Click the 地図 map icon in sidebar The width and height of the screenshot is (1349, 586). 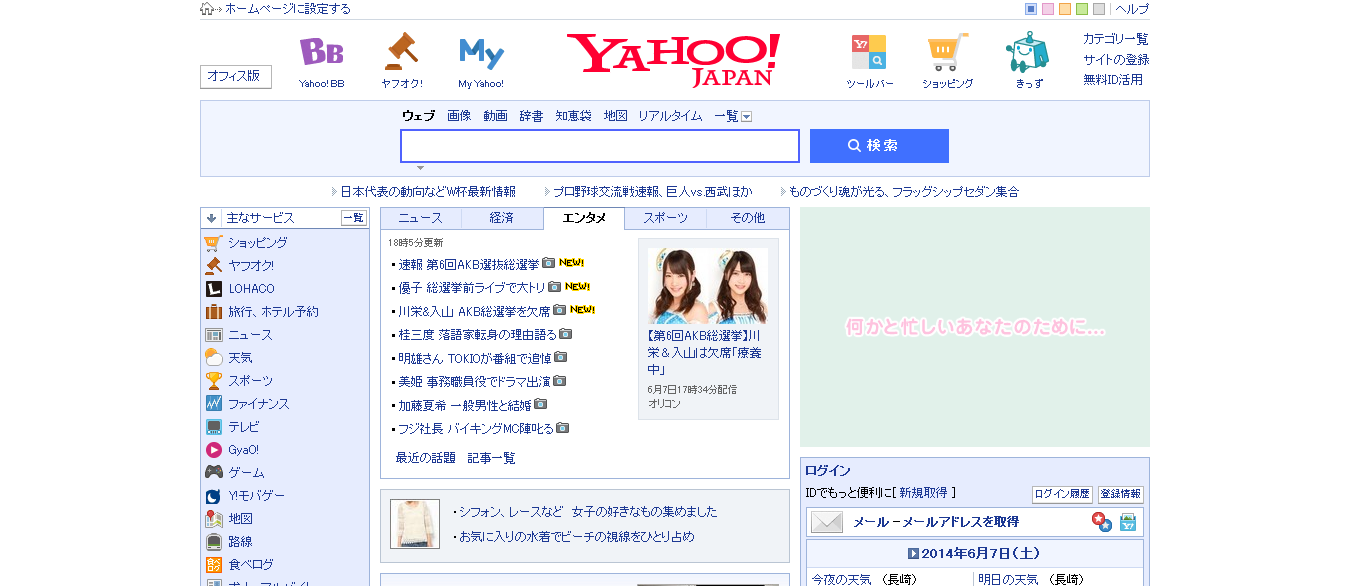tap(213, 519)
